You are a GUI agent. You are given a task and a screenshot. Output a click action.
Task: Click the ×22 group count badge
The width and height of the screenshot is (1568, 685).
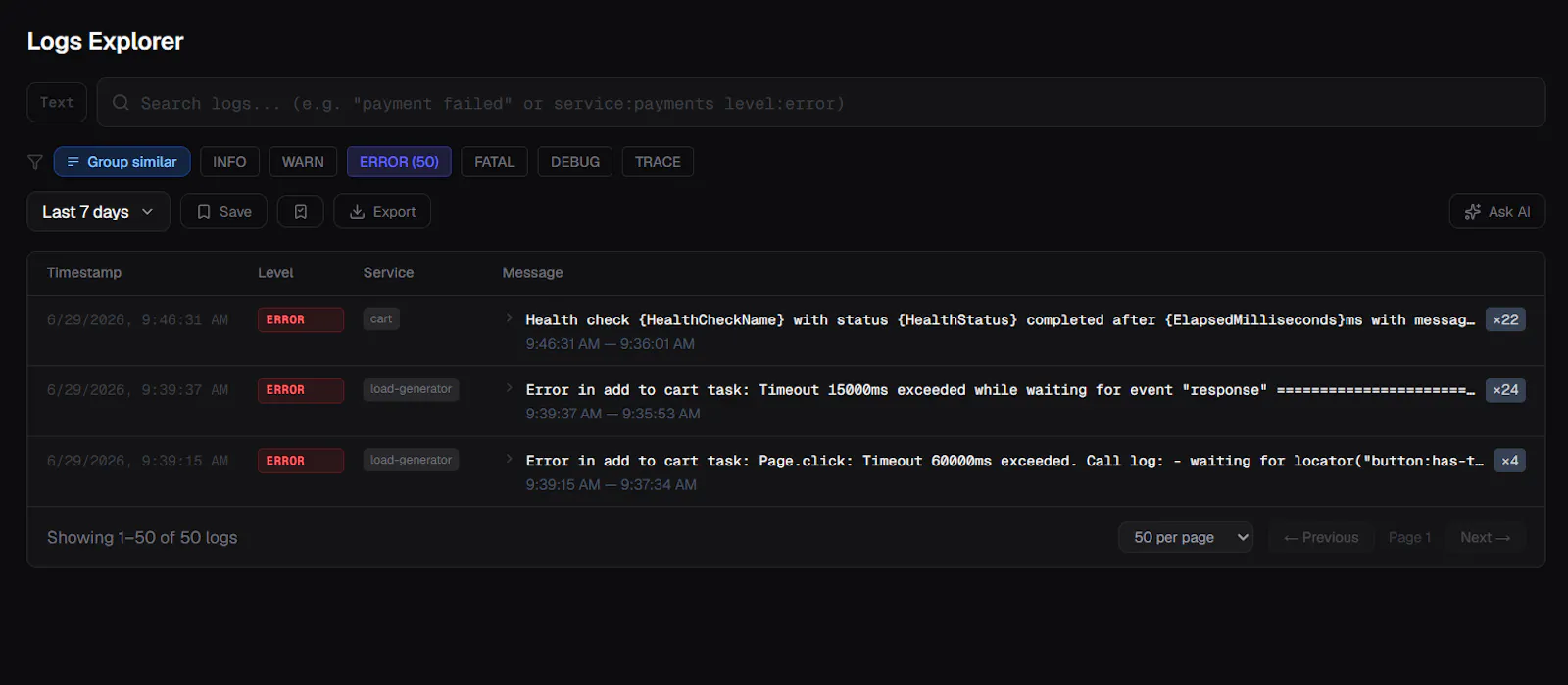click(1505, 319)
